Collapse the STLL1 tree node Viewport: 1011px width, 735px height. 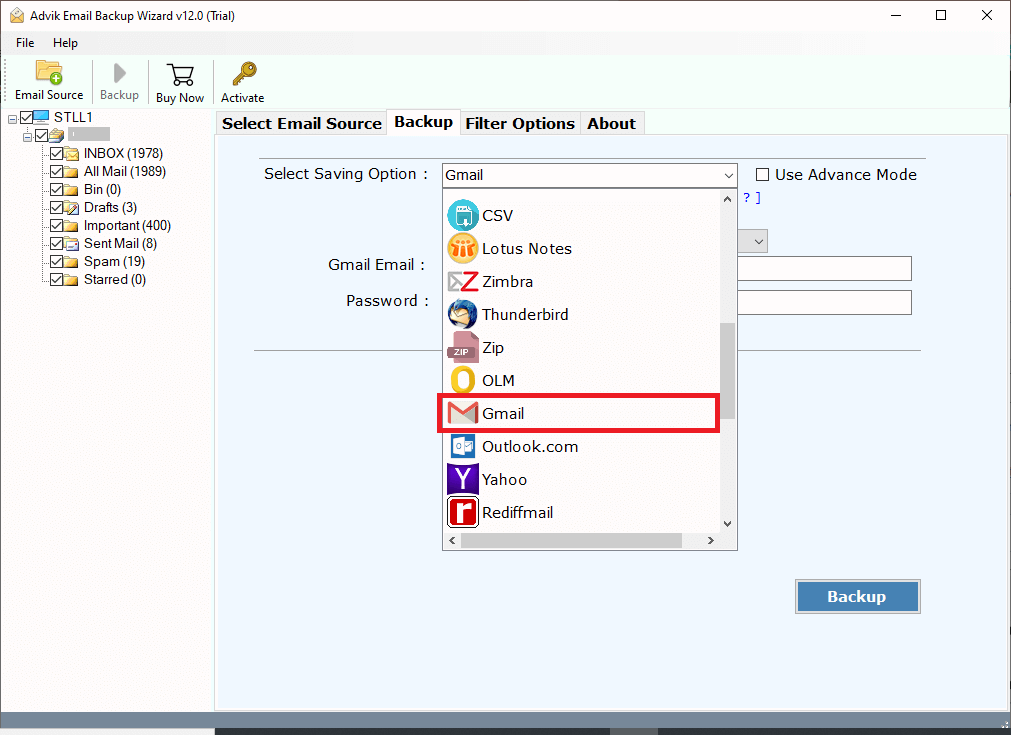(x=12, y=119)
